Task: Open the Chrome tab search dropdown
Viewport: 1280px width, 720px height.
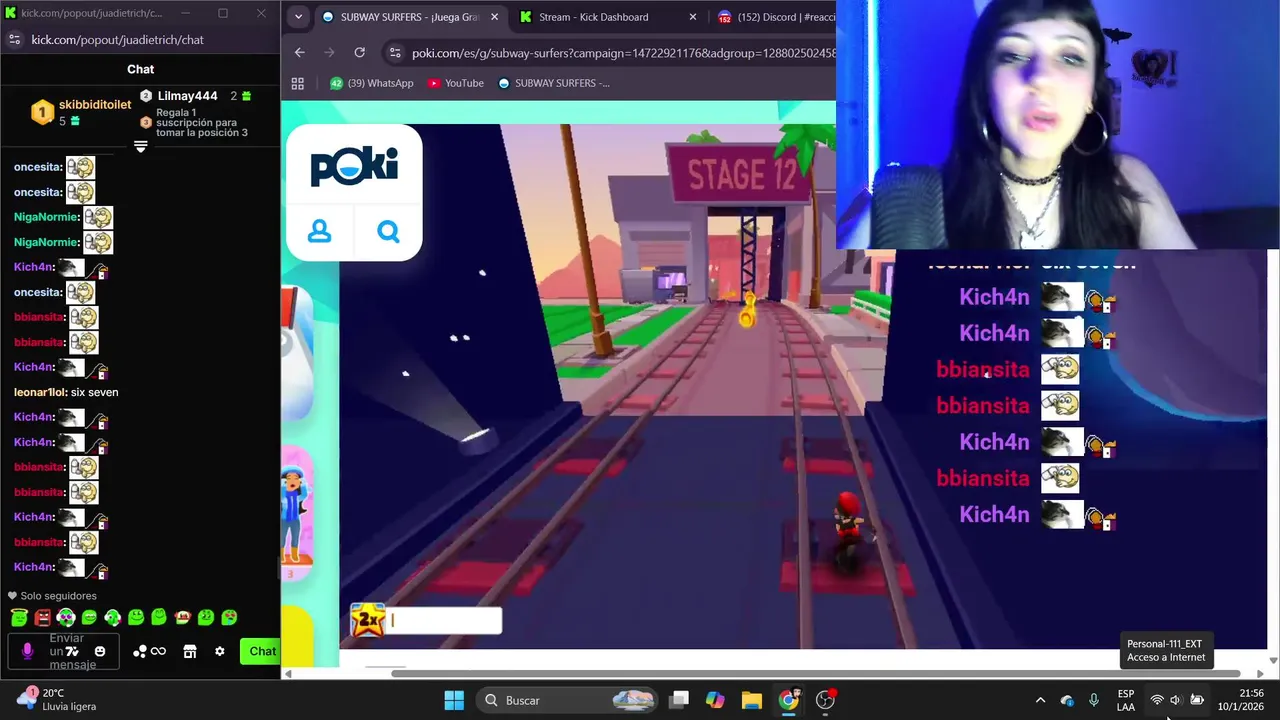Action: (298, 17)
